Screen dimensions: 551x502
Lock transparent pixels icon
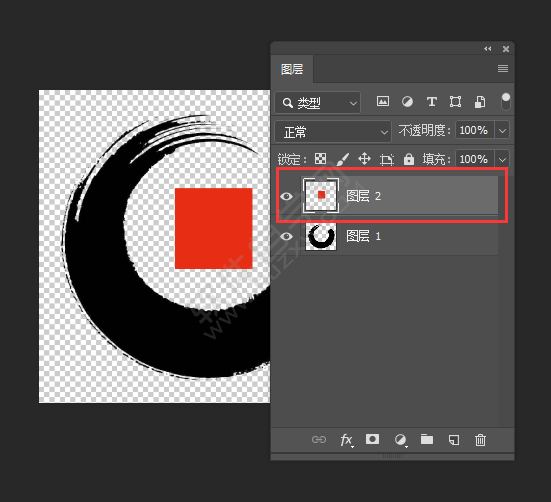[x=320, y=159]
